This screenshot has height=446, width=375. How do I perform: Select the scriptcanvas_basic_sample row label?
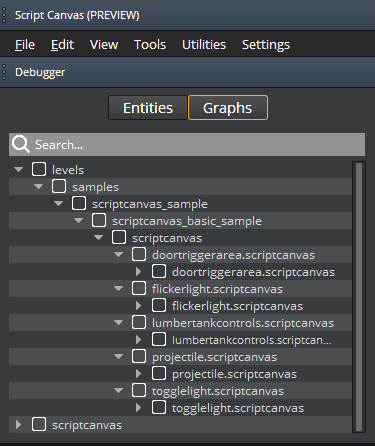(x=187, y=221)
